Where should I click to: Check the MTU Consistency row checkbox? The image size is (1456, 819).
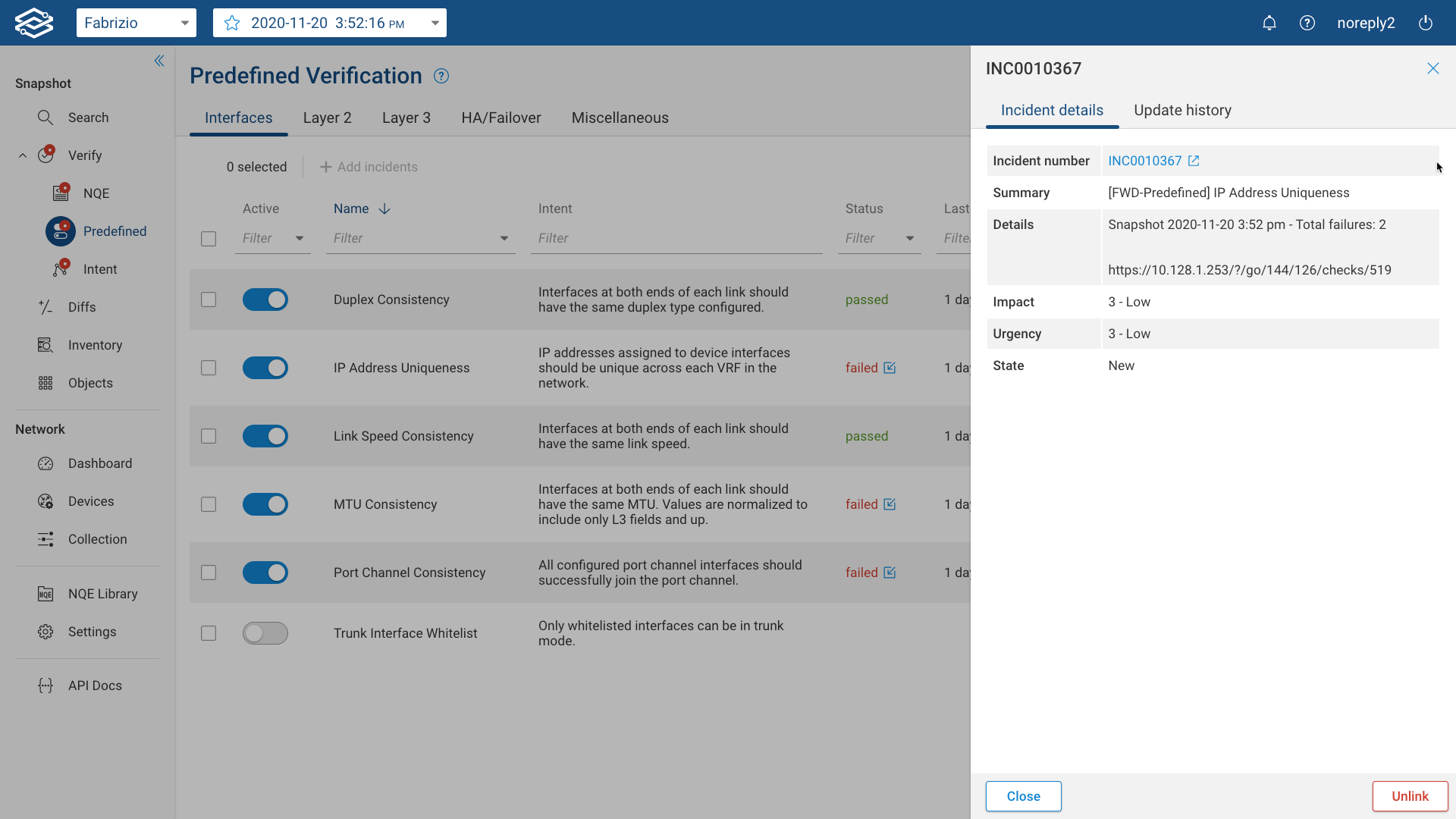pyautogui.click(x=209, y=504)
